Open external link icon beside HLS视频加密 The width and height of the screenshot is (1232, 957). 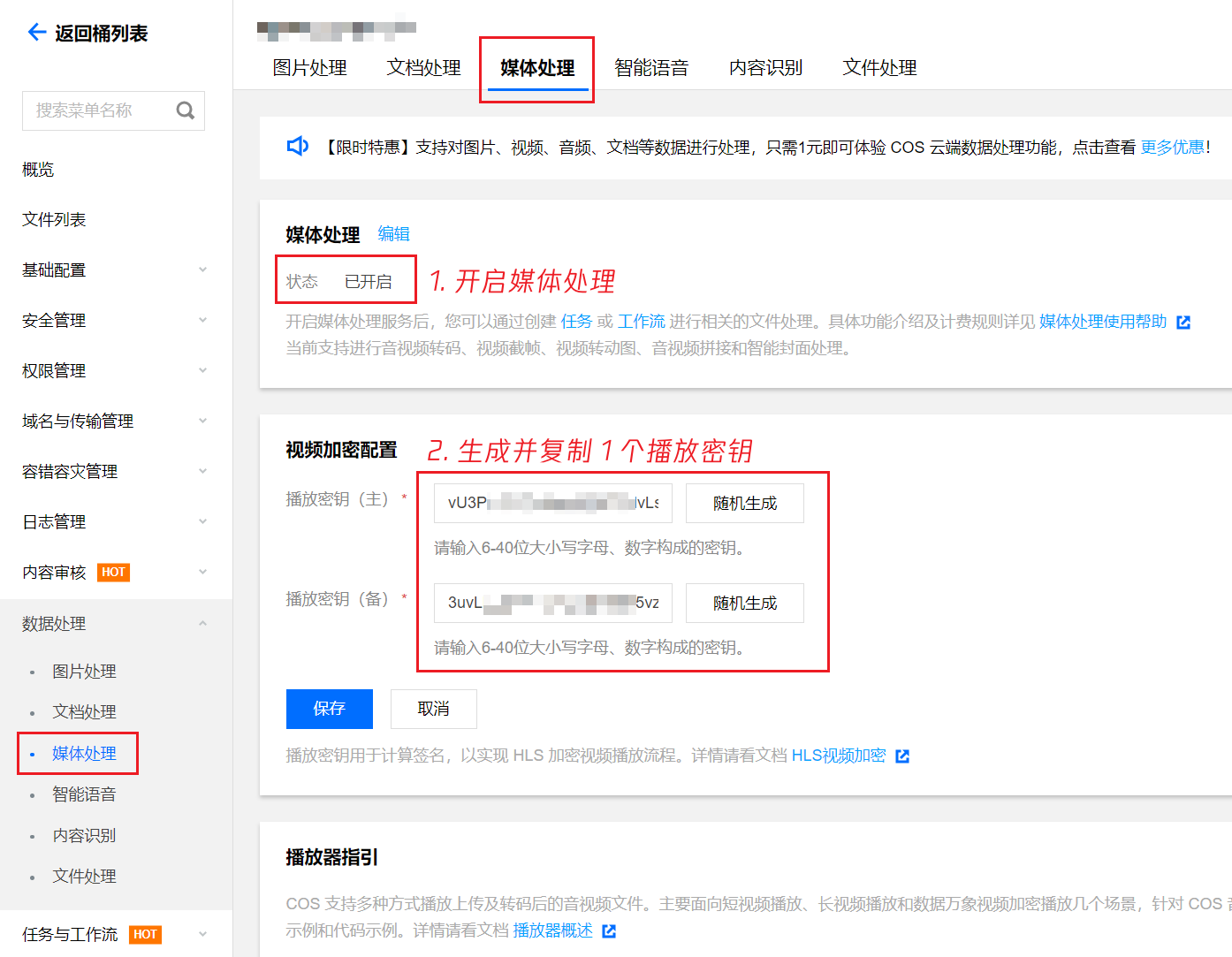(x=902, y=756)
